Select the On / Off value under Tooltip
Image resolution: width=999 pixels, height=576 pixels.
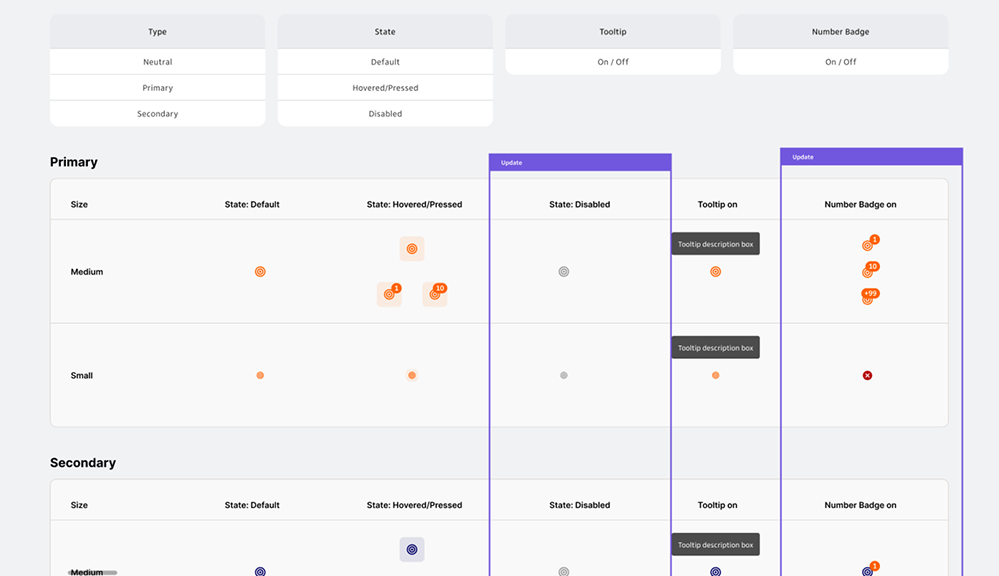(613, 62)
